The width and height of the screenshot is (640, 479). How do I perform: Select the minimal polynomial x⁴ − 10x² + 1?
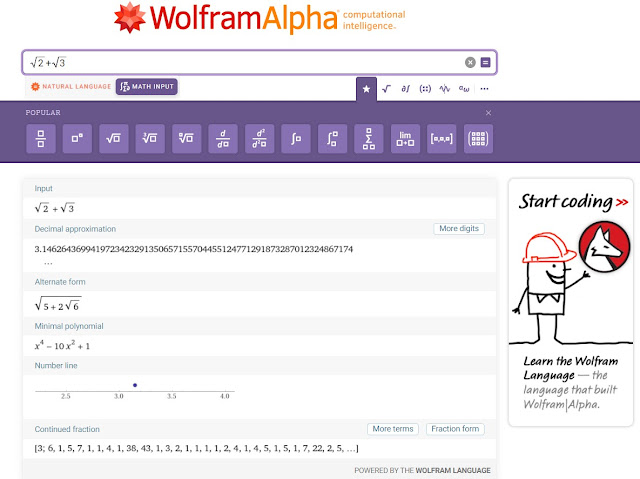pyautogui.click(x=62, y=345)
